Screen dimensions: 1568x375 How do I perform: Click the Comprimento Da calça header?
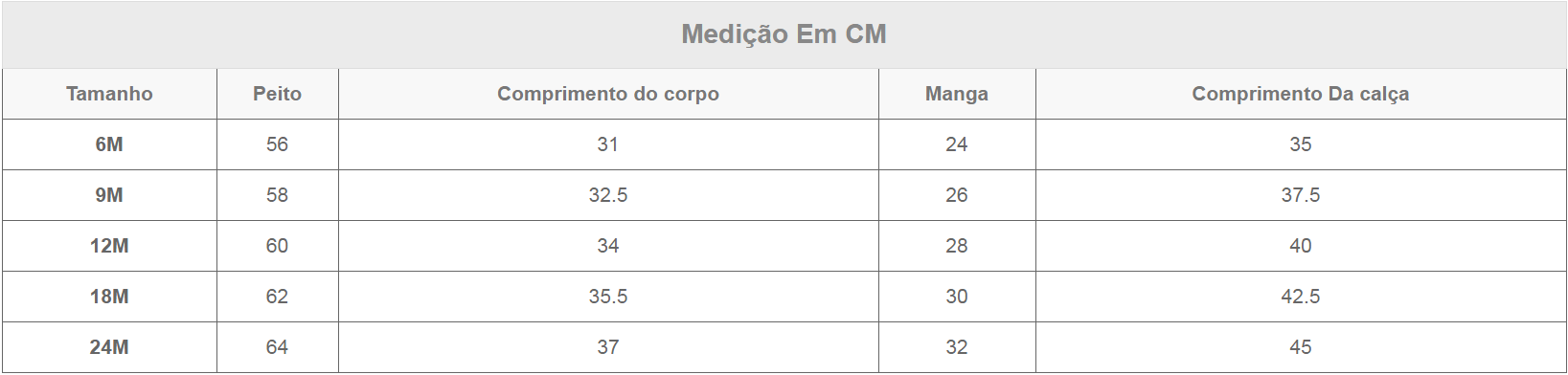pos(1301,94)
